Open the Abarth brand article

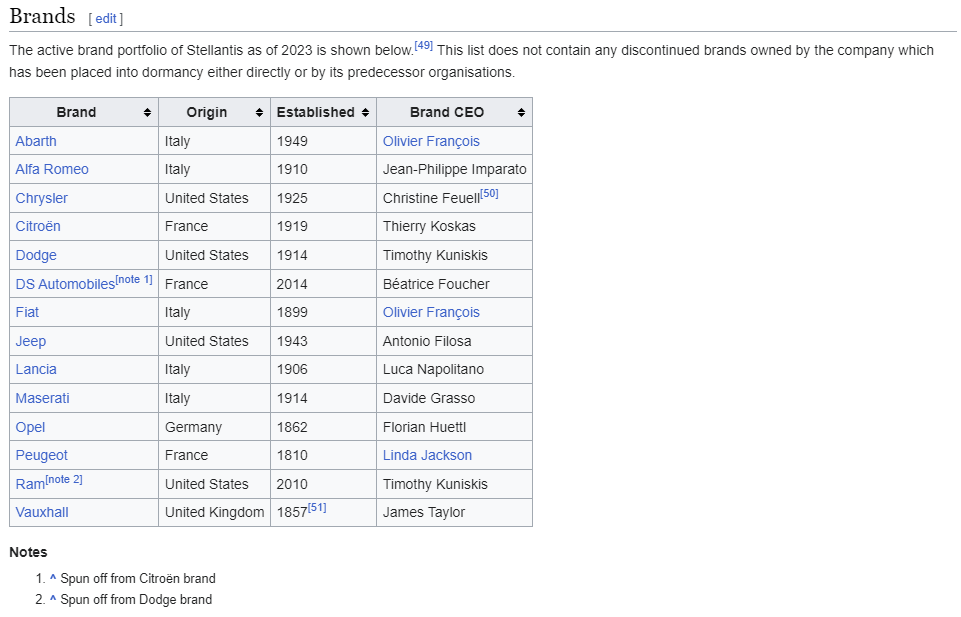point(36,141)
